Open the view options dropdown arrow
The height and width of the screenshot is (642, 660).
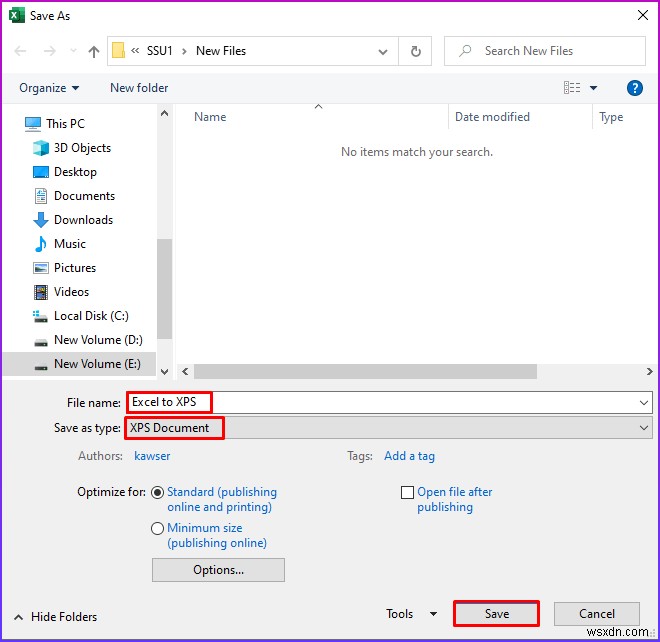pyautogui.click(x=593, y=88)
